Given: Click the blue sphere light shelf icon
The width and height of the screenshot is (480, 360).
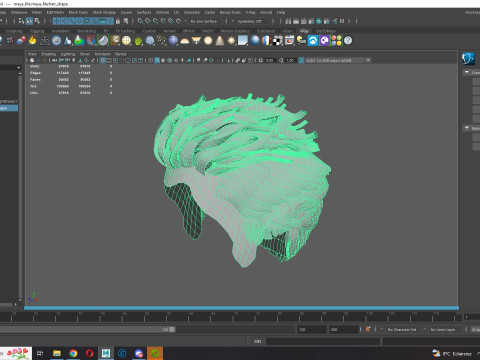Looking at the screenshot, I should pyautogui.click(x=173, y=41).
